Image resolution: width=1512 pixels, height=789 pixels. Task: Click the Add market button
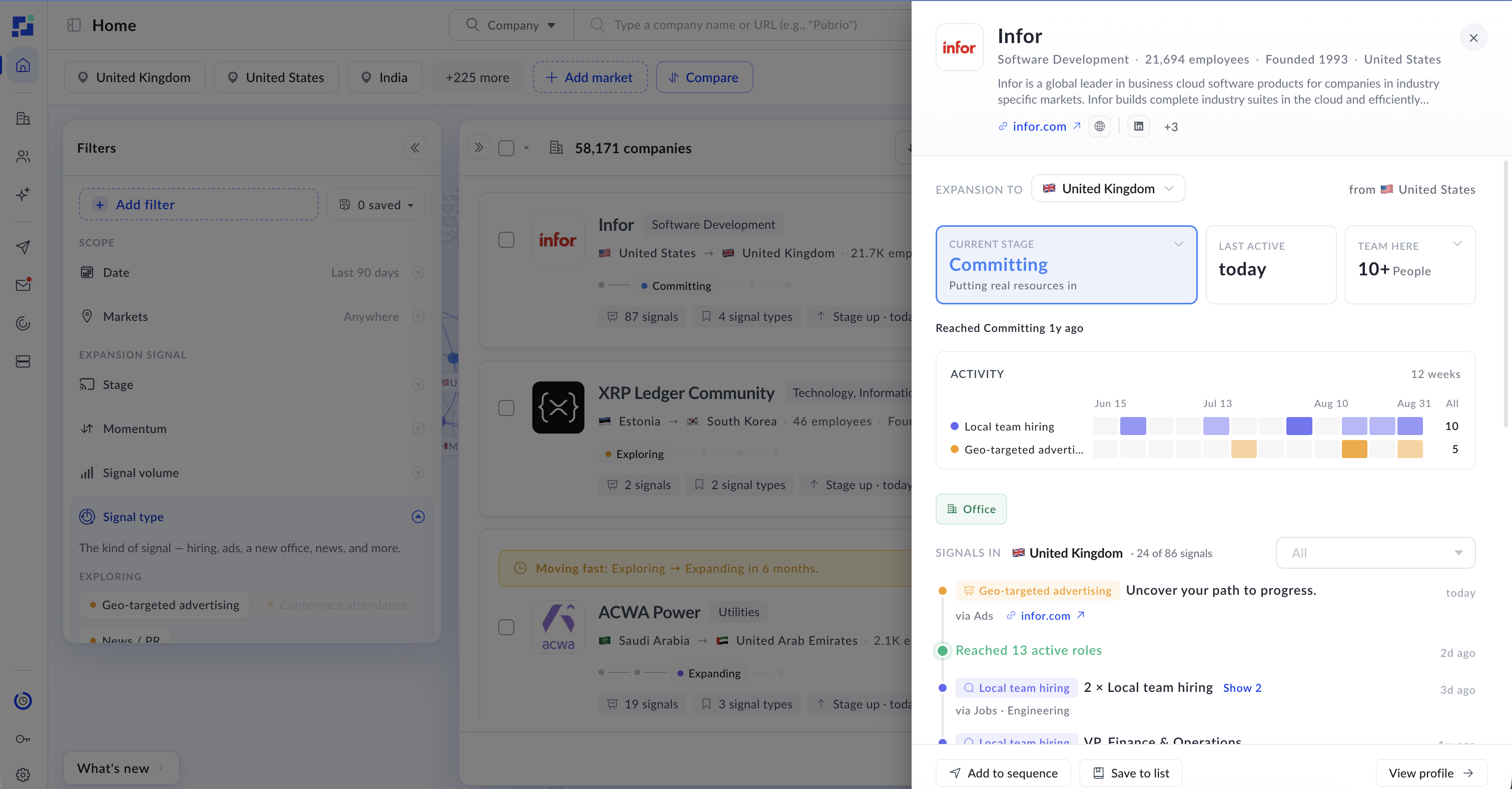click(590, 77)
